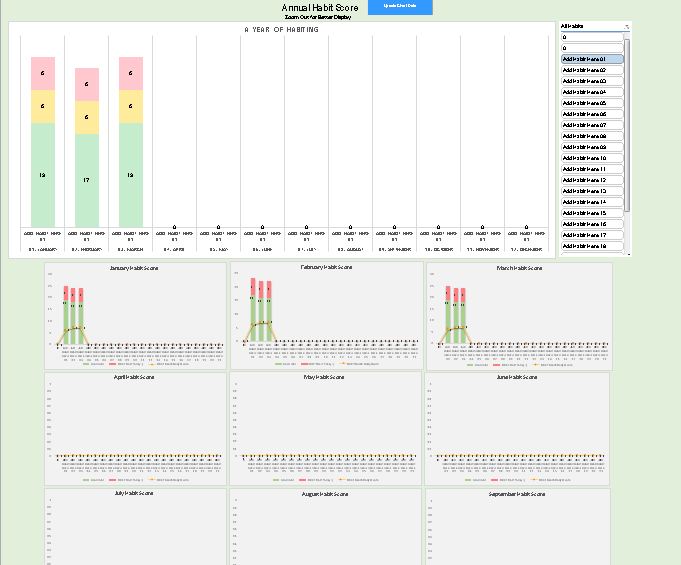The width and height of the screenshot is (681, 565).
Task: Select the June Habit Score chart title
Action: click(517, 377)
